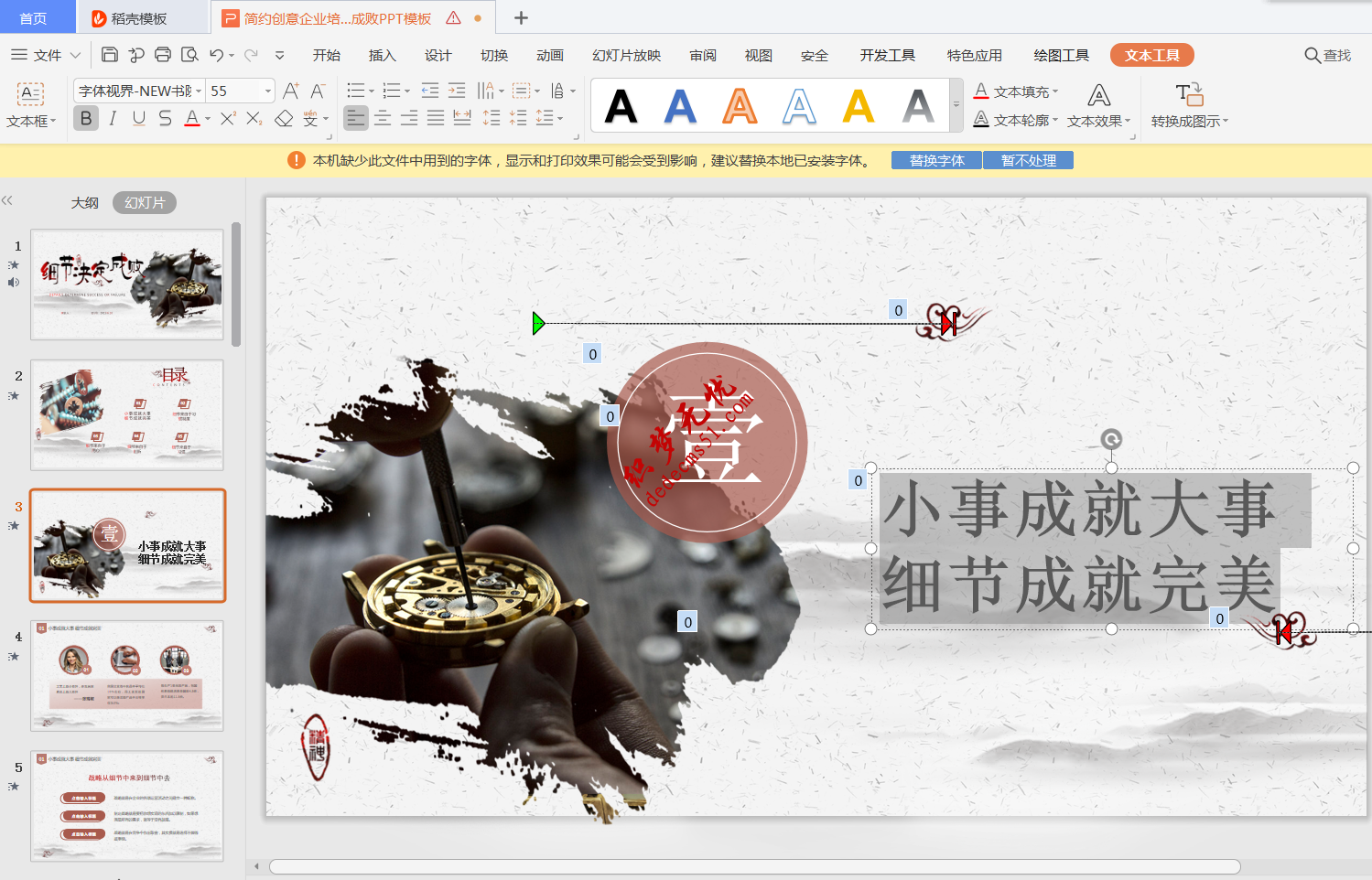Screen dimensions: 1372x880
Task: Open the 幻灯片放映 menu
Action: tap(627, 55)
